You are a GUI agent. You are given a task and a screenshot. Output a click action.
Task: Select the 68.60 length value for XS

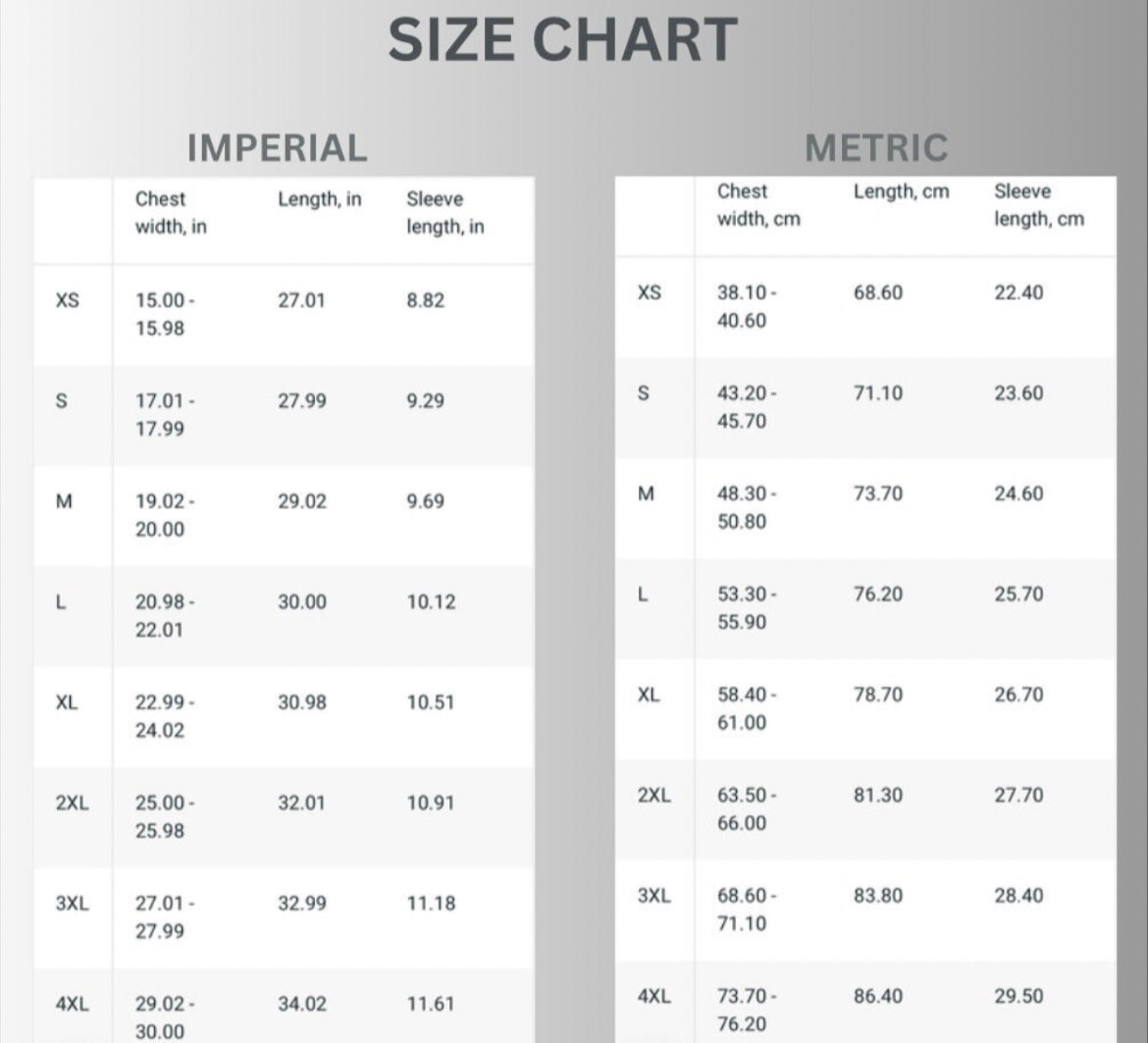(877, 293)
